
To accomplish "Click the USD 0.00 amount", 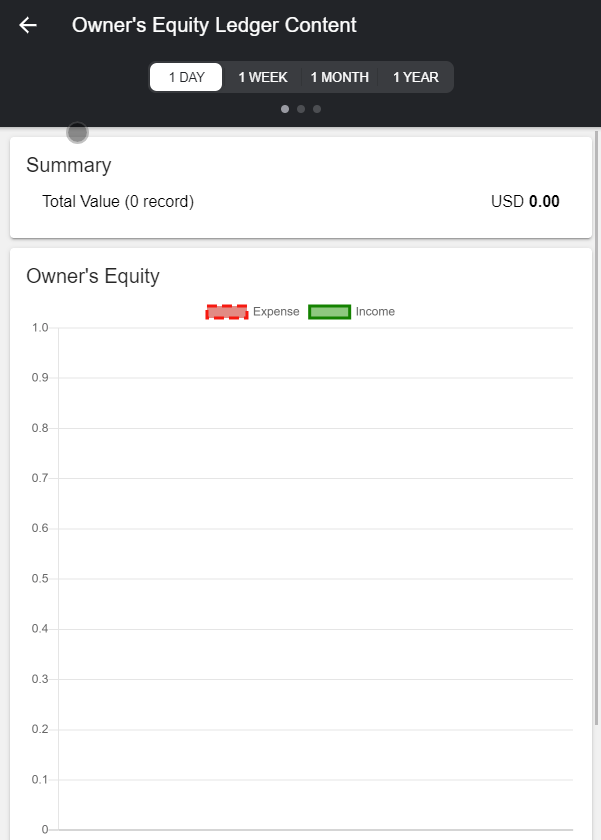I will [525, 202].
